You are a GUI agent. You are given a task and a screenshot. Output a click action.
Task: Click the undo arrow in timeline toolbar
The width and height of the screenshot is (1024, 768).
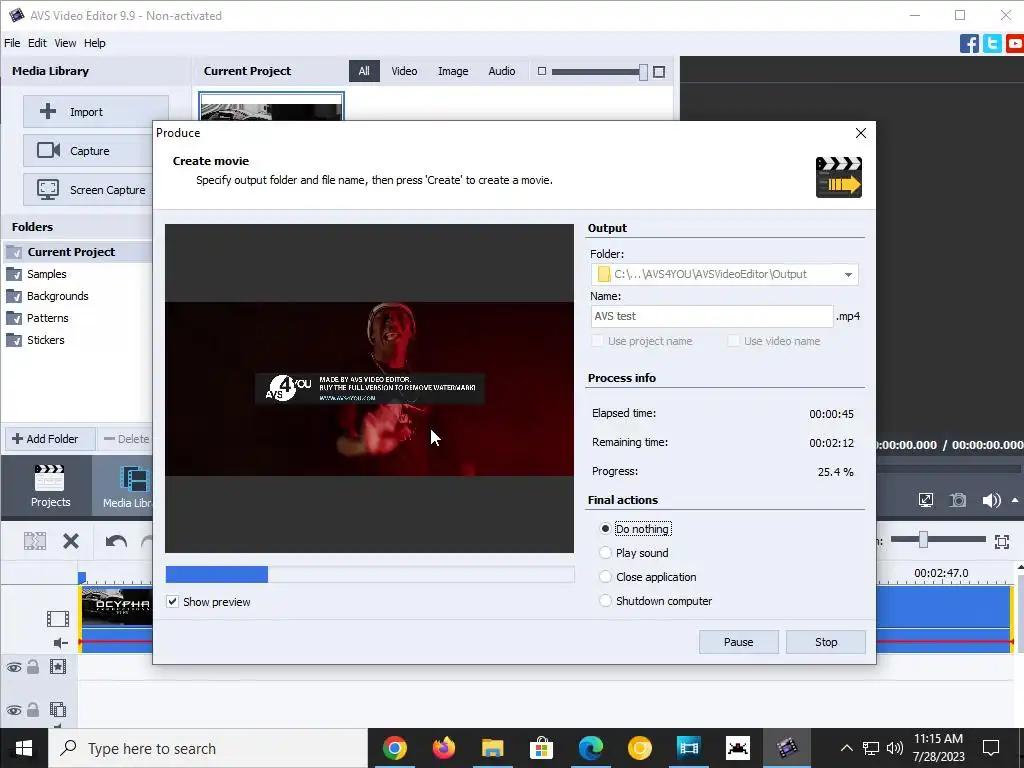click(x=116, y=541)
